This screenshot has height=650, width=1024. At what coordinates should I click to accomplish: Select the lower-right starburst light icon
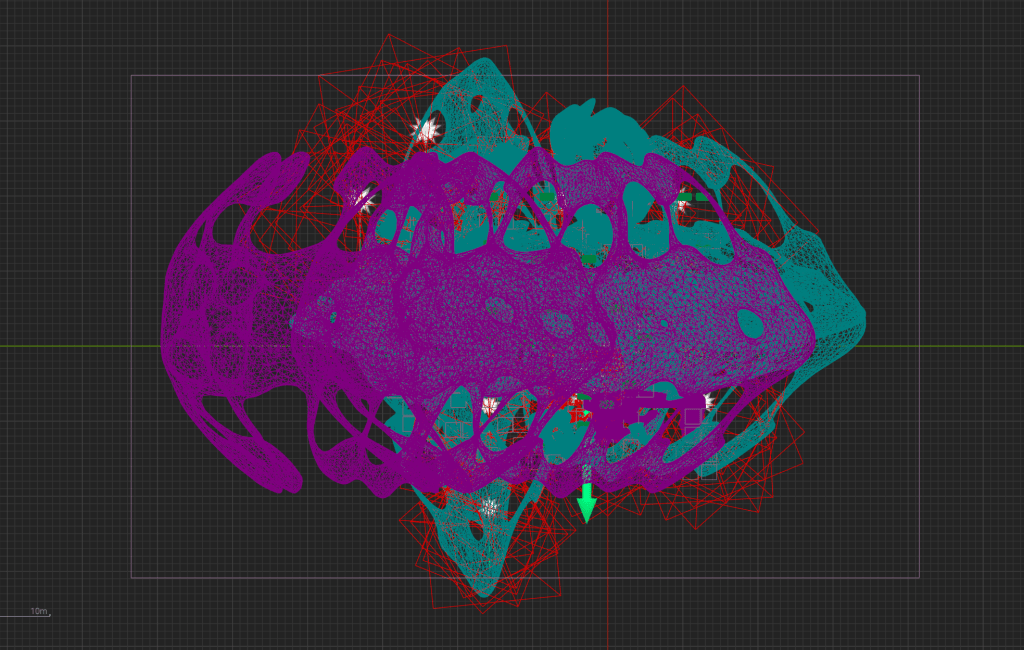708,402
